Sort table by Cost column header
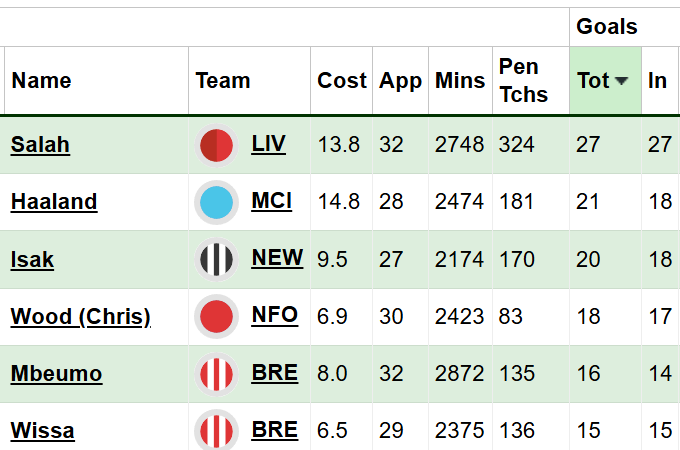This screenshot has height=450, width=680. point(342,81)
